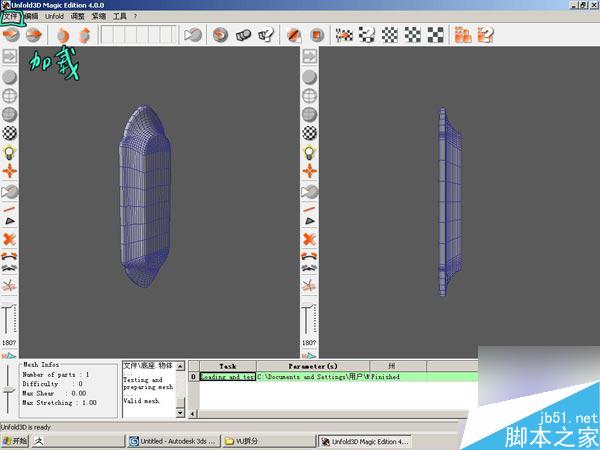
Task: Click the task table left scroll arrow
Action: click(193, 414)
